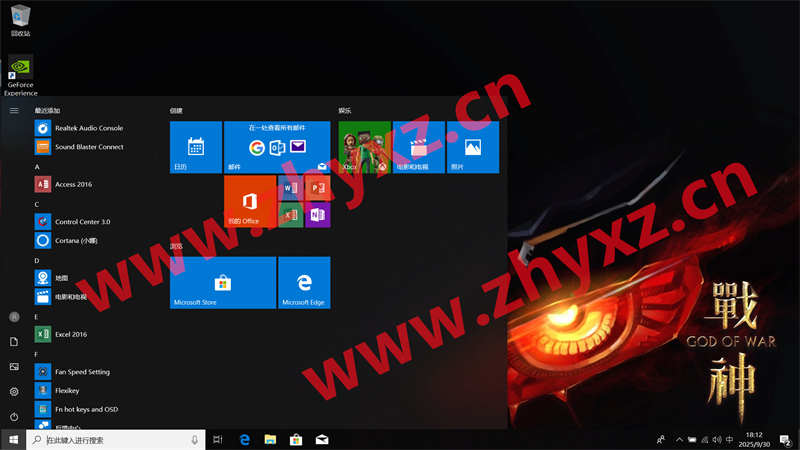Open the Action Center notifications icon
The width and height of the screenshot is (800, 450).
[x=785, y=439]
